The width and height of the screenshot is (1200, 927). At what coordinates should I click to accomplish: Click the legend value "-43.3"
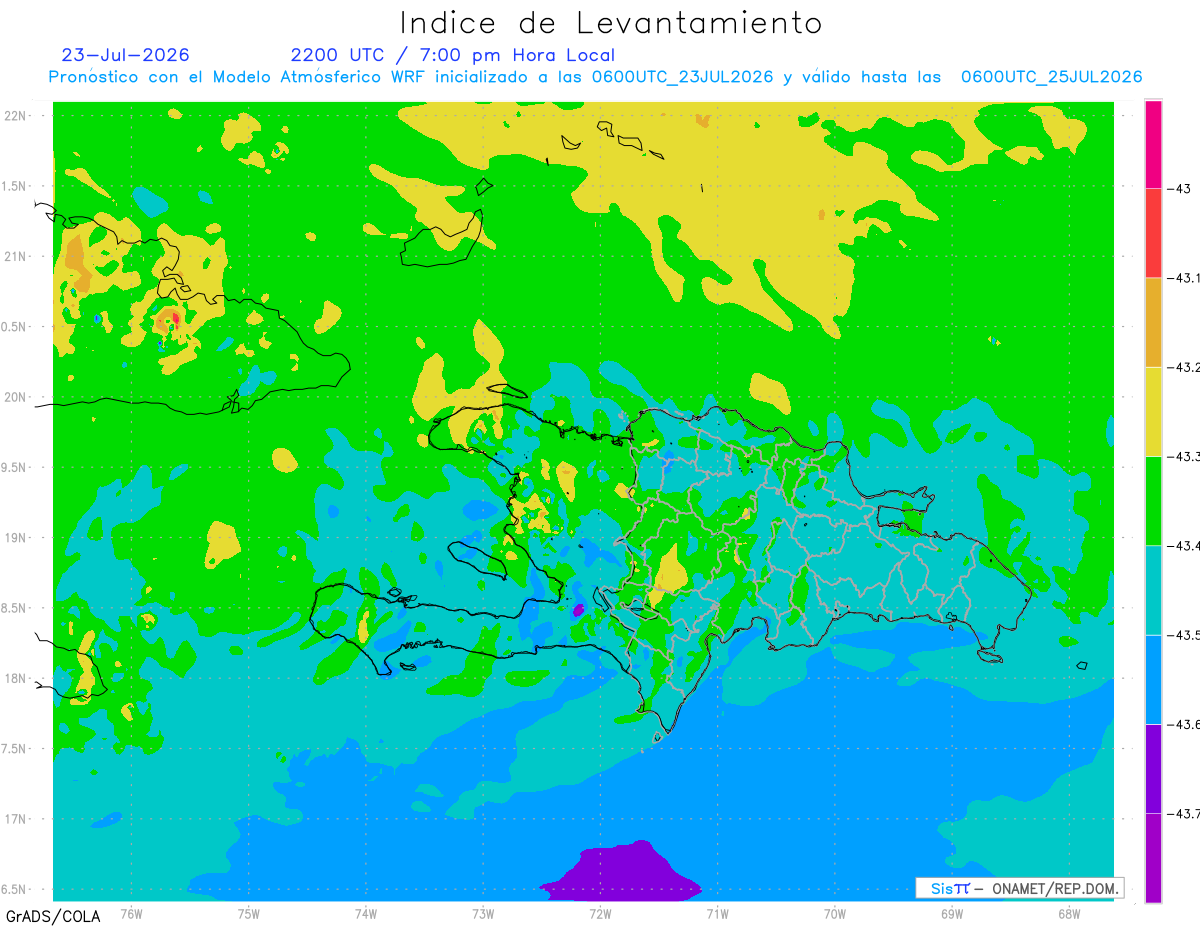tap(1183, 456)
